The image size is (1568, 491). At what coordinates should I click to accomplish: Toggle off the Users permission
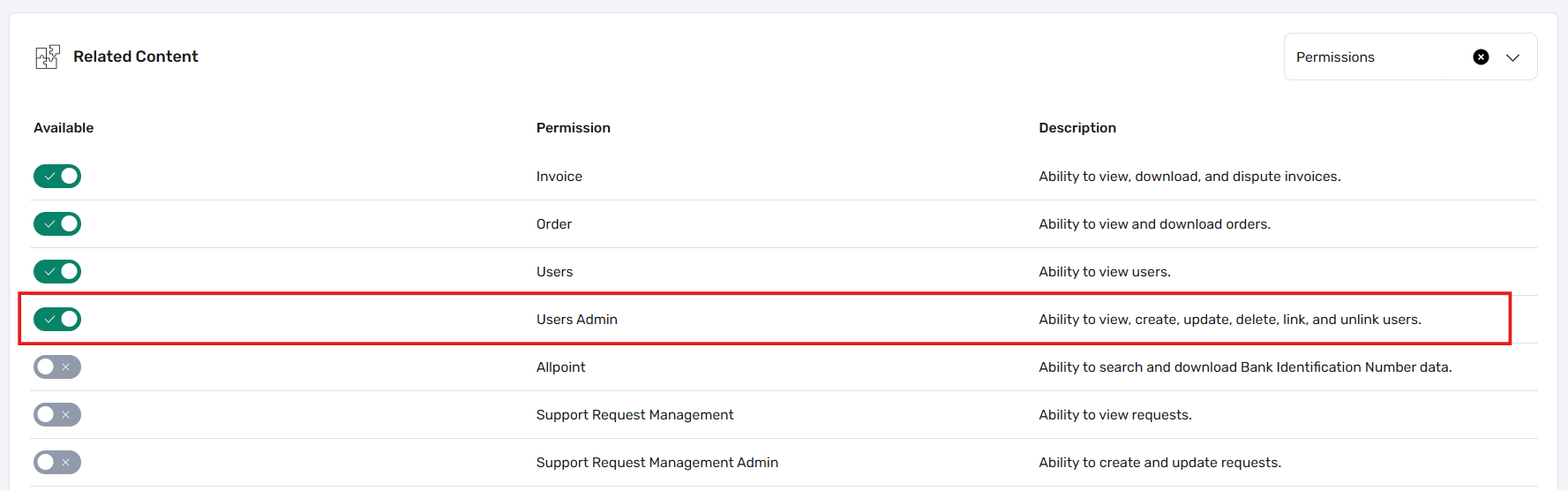click(57, 272)
